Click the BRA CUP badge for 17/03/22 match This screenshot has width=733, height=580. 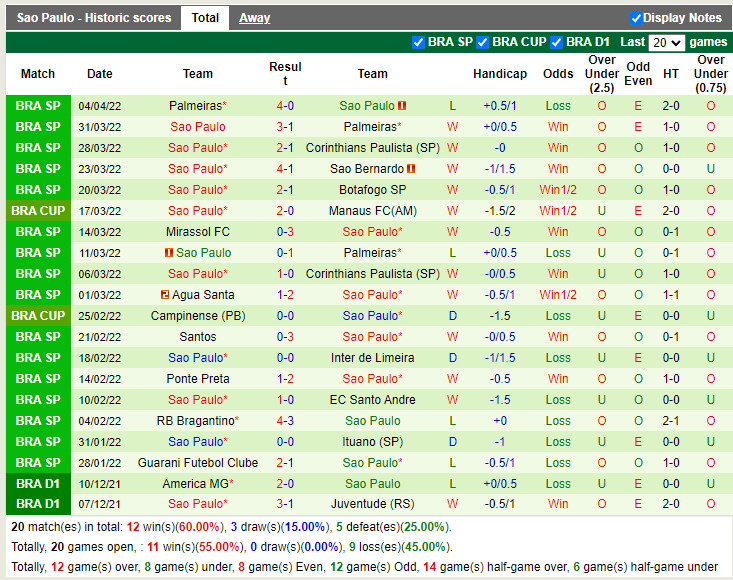click(x=38, y=211)
